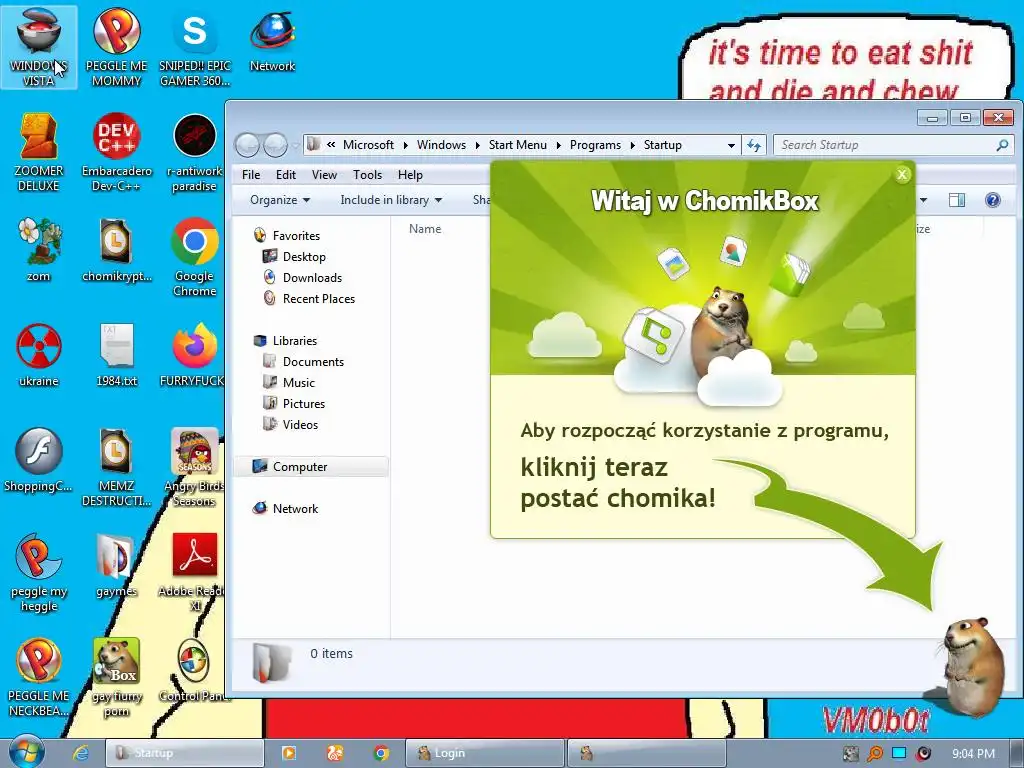
Task: Click the Explorer Forward arrow button
Action: pos(275,145)
